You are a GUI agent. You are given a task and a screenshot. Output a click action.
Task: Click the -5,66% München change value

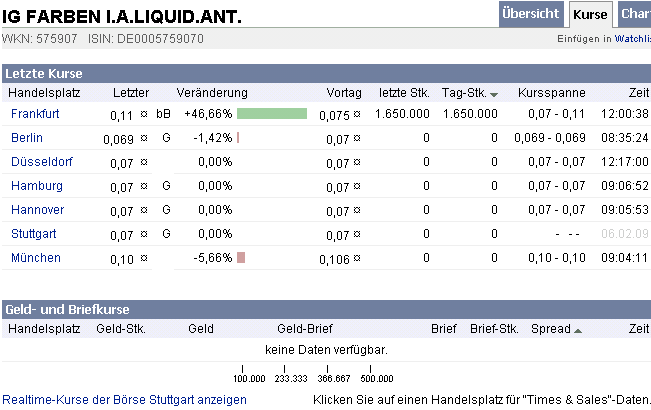213,258
